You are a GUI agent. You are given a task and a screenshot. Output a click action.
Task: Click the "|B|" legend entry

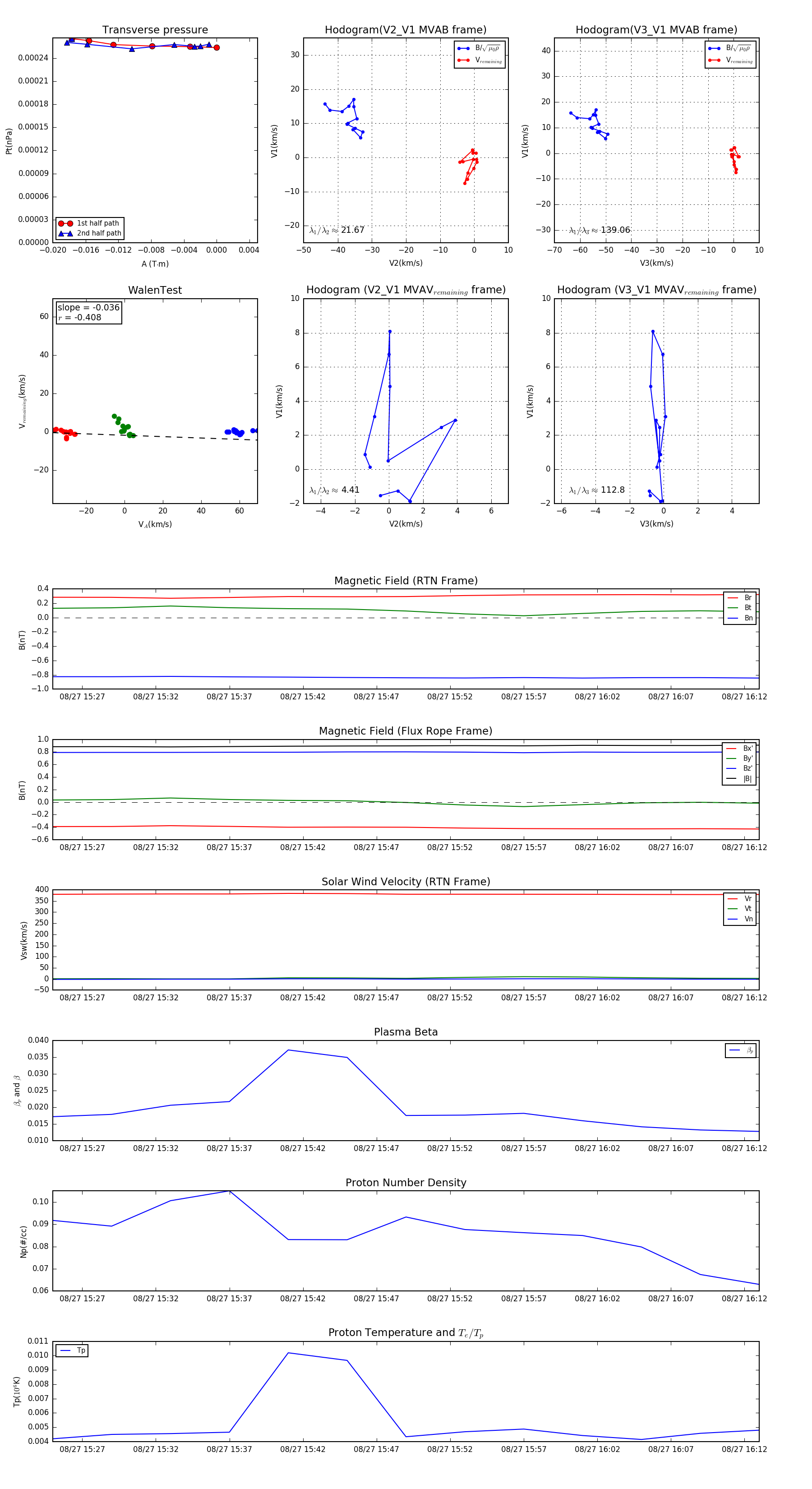tap(739, 779)
